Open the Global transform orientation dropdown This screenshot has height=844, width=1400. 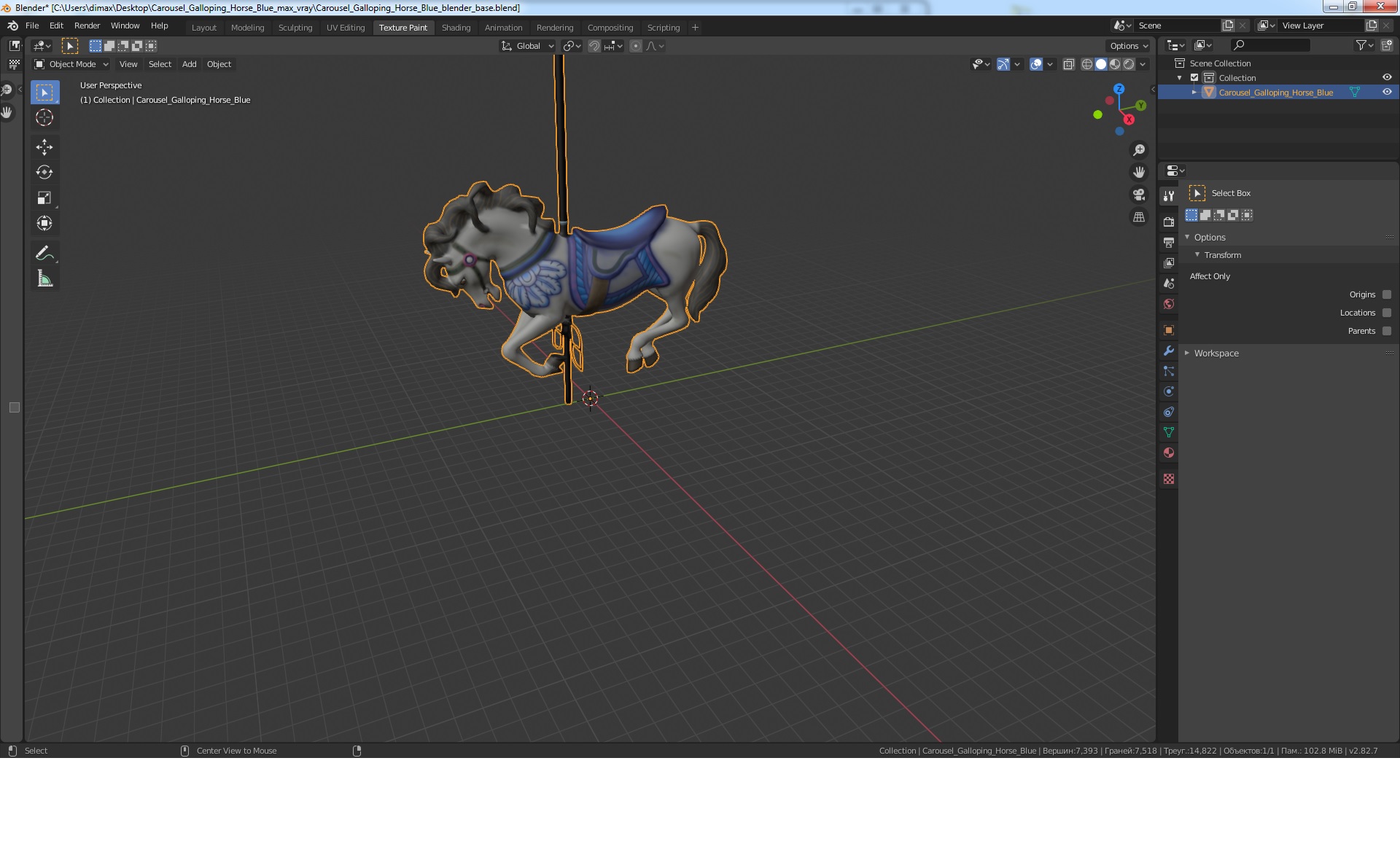click(x=528, y=46)
